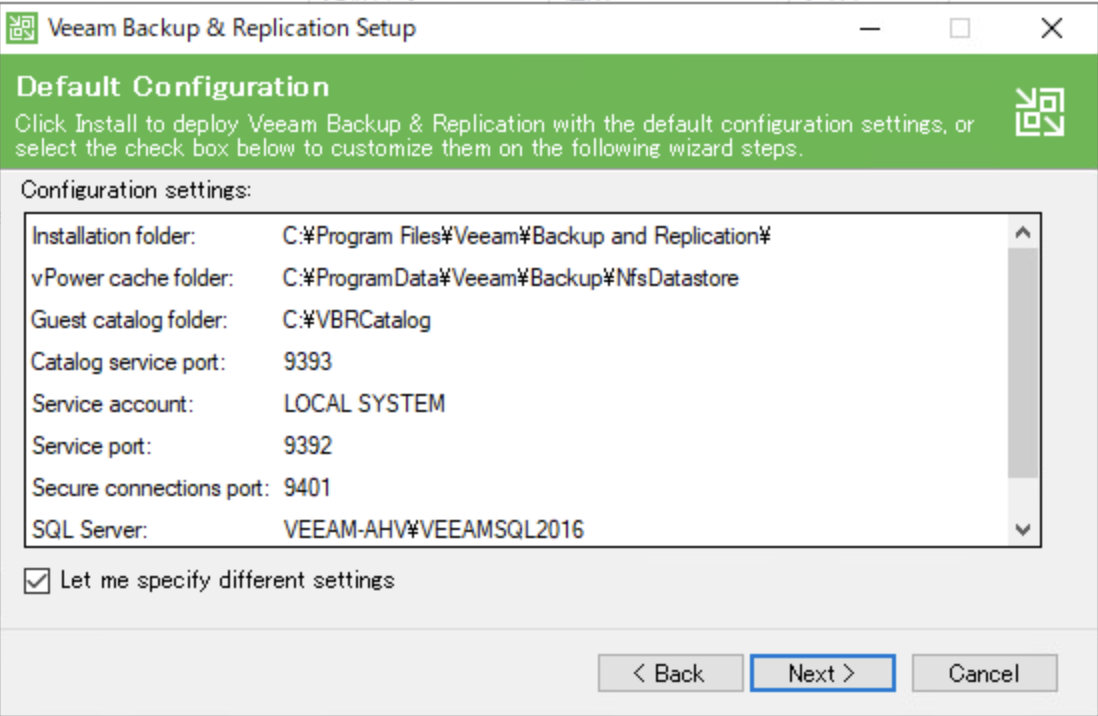Click the VEEAM-AHV¥VEEAMSQL2016 value
Screen dimensions: 1098x716
click(x=433, y=530)
